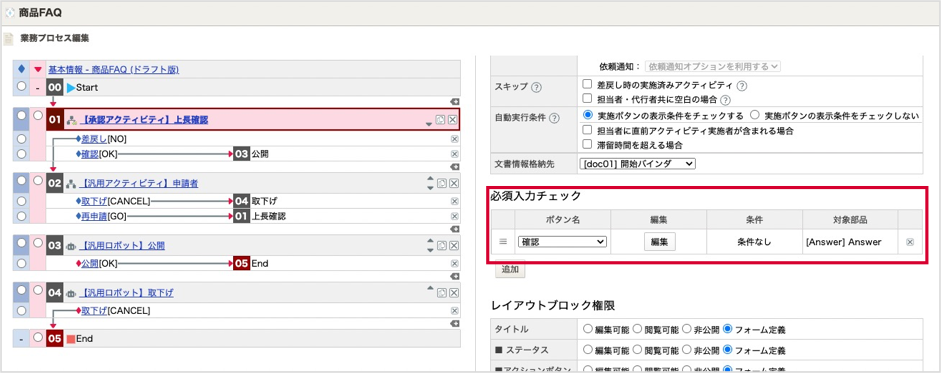Open the 取下げ[CANCEL] link under 02 申請者
The width and height of the screenshot is (941, 373).
pyautogui.click(x=94, y=201)
